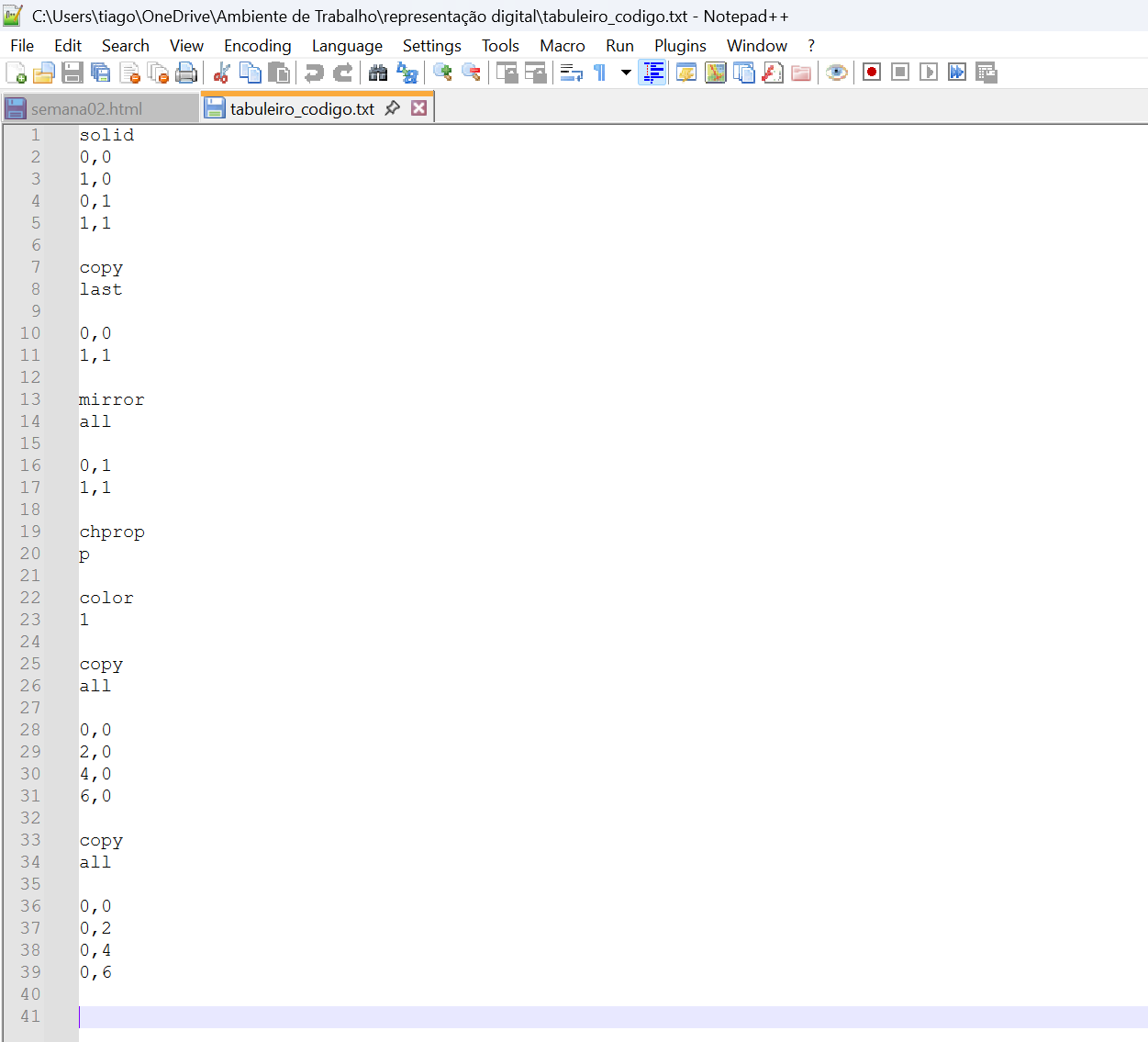Toggle word wrap in the toolbar
This screenshot has height=1042, width=1148.
tap(571, 73)
